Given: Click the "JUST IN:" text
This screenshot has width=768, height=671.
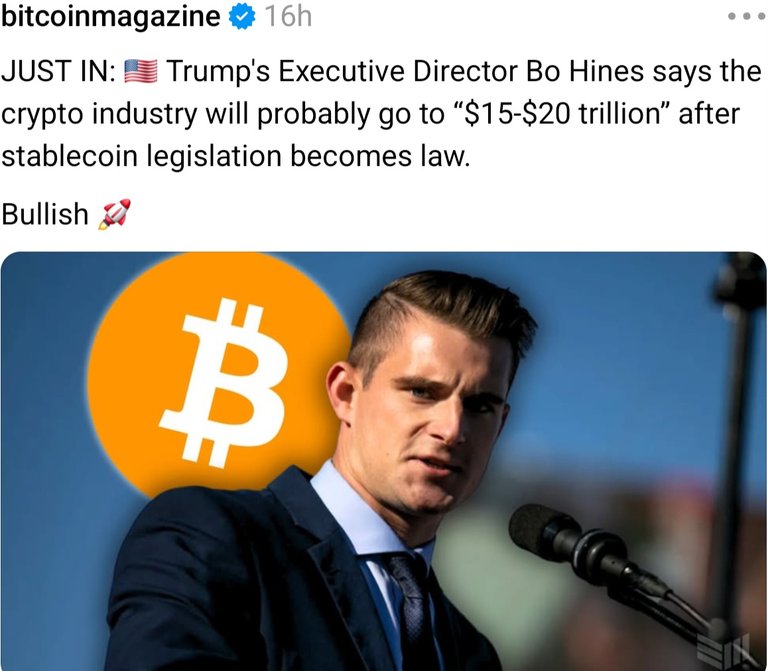Looking at the screenshot, I should (58, 72).
